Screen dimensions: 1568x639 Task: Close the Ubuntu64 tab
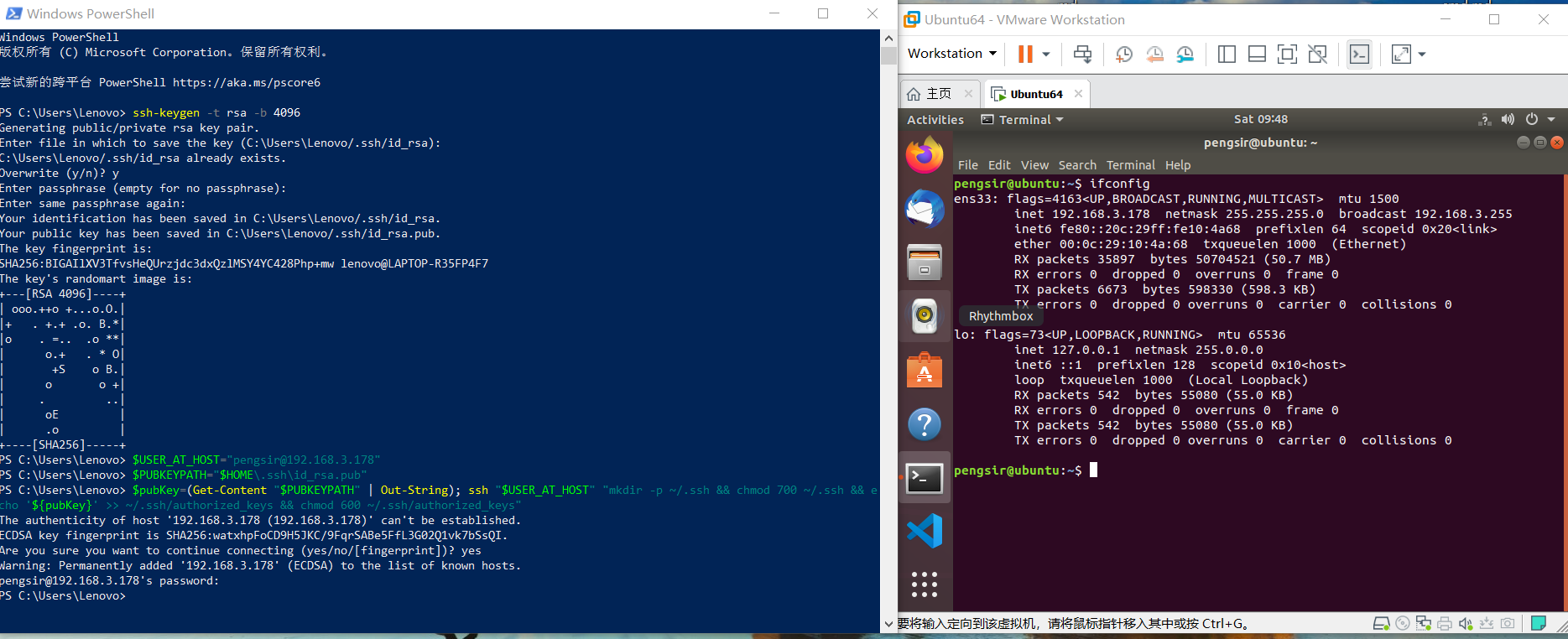click(1078, 94)
